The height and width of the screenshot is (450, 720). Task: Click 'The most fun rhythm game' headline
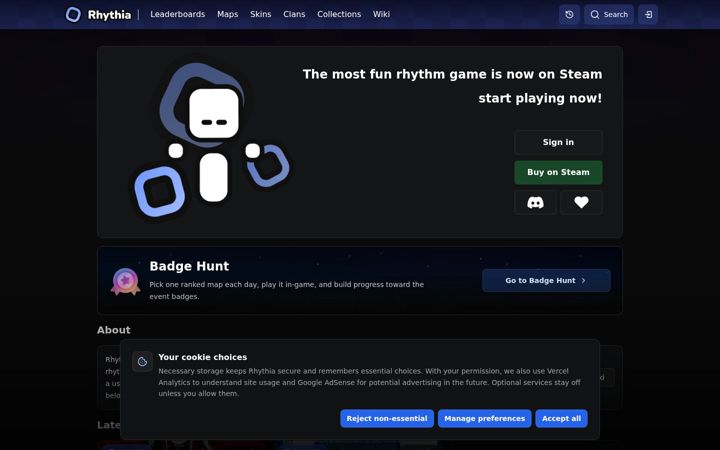coord(452,74)
